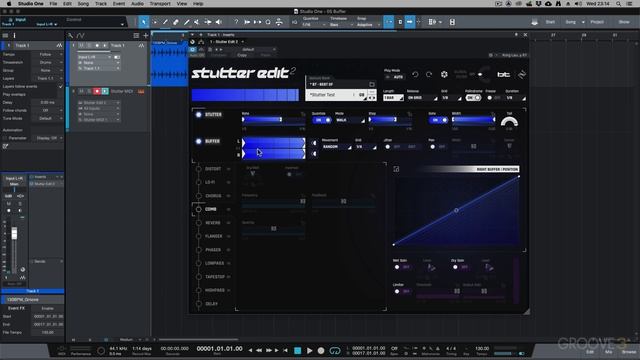Open macOS Spotlight search

coord(619,4)
